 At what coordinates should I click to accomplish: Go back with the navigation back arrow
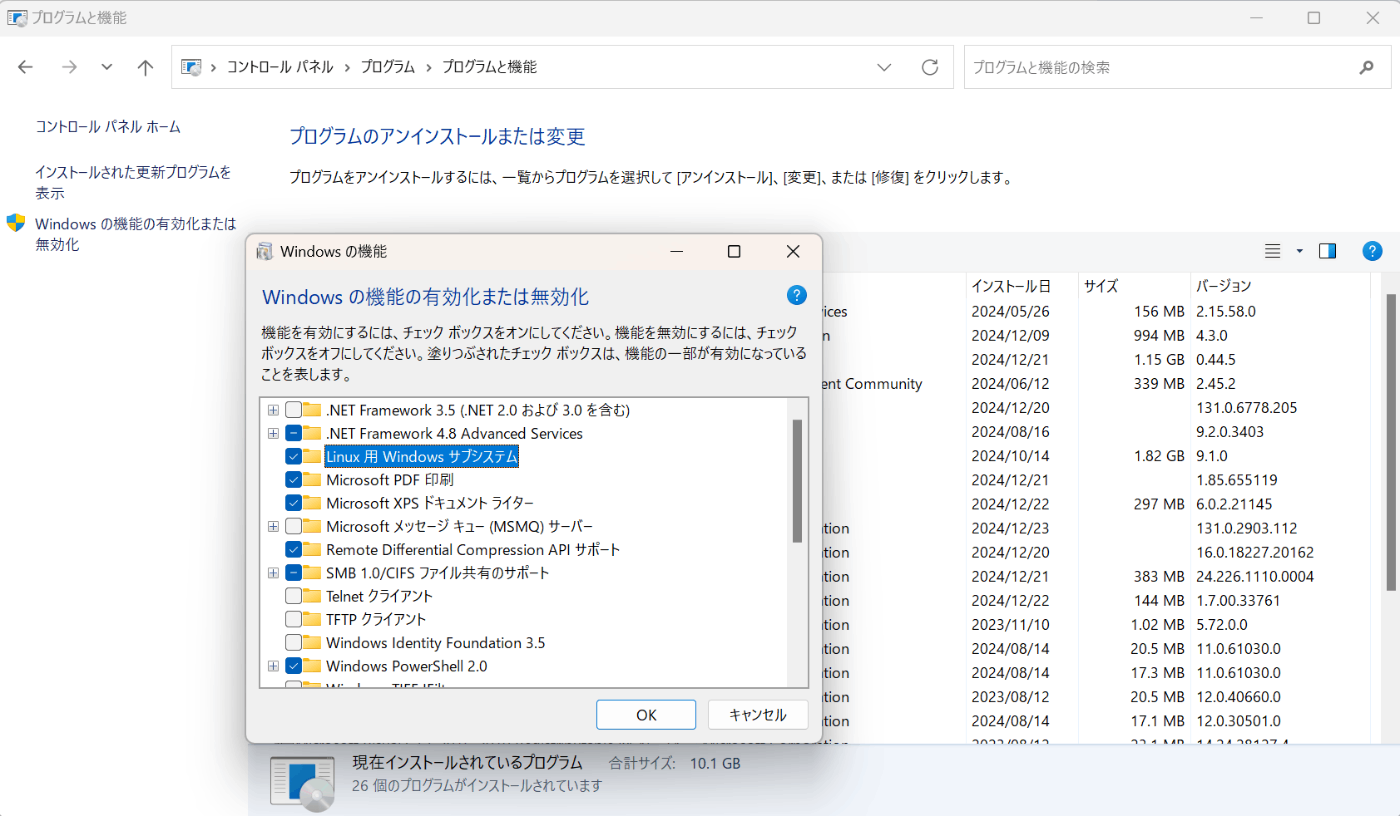coord(26,67)
